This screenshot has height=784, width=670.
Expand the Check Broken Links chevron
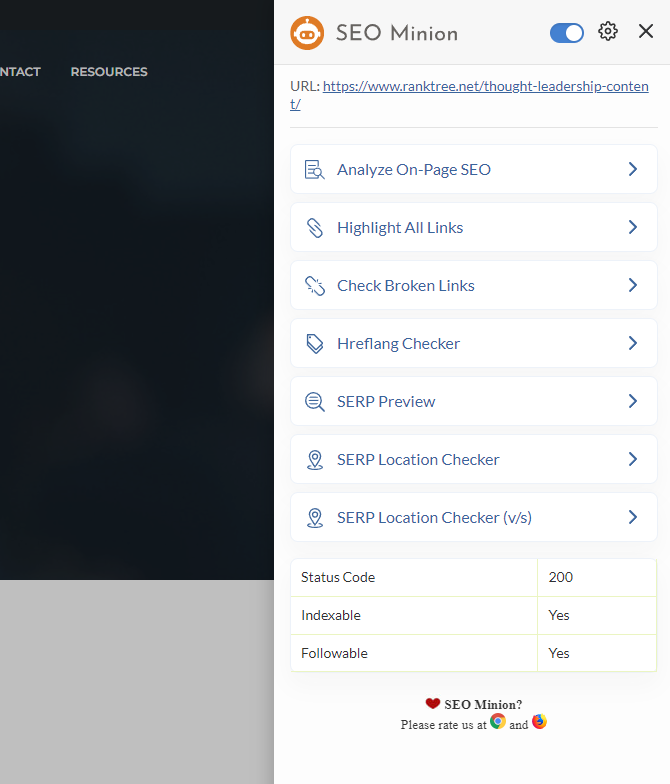pos(632,285)
